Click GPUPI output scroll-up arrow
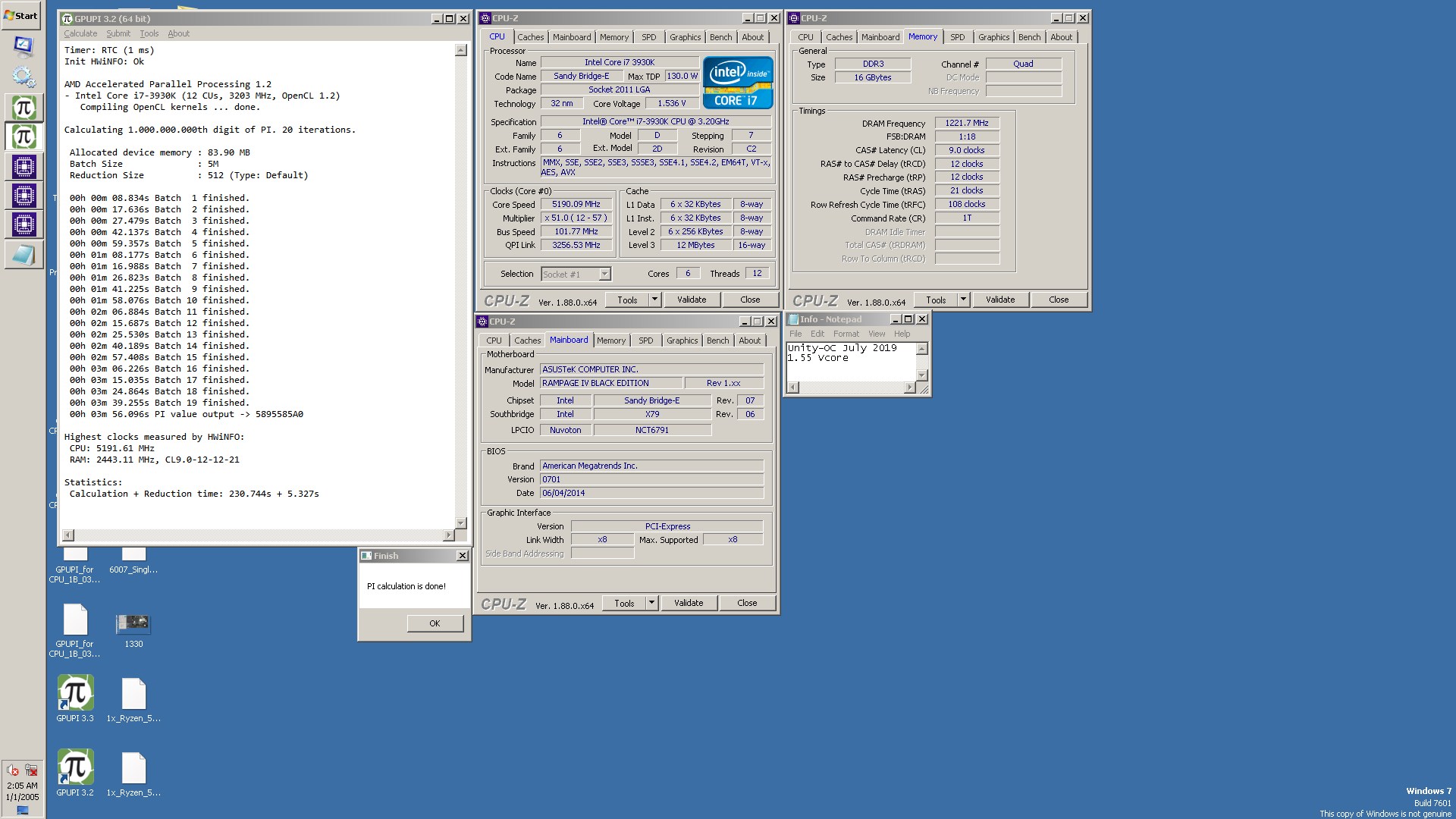This screenshot has width=1456, height=819. click(460, 50)
